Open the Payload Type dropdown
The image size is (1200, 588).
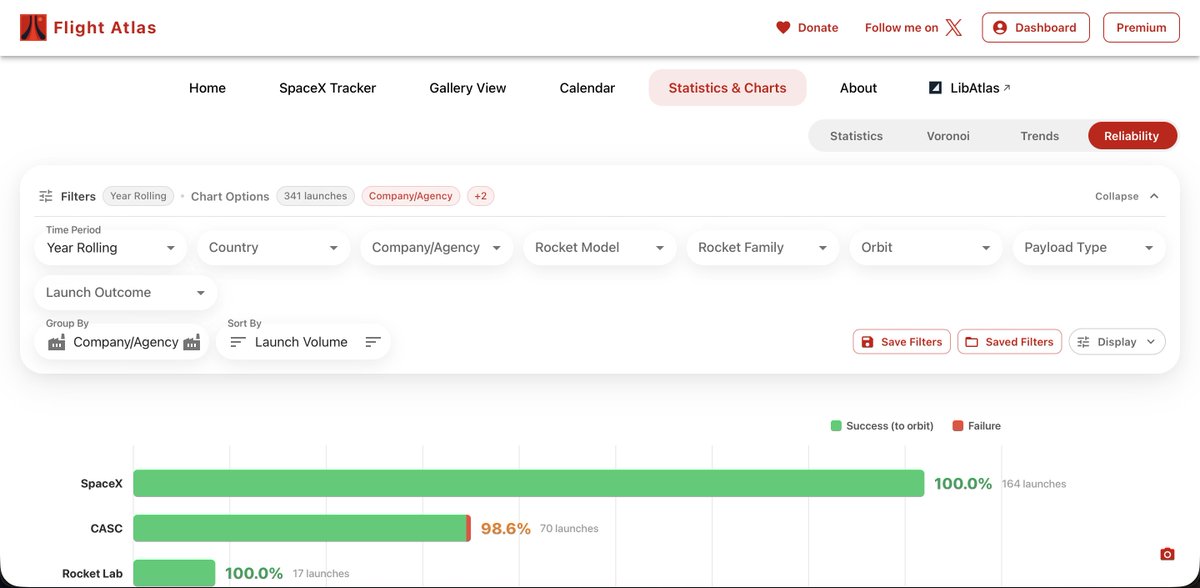(x=1089, y=247)
